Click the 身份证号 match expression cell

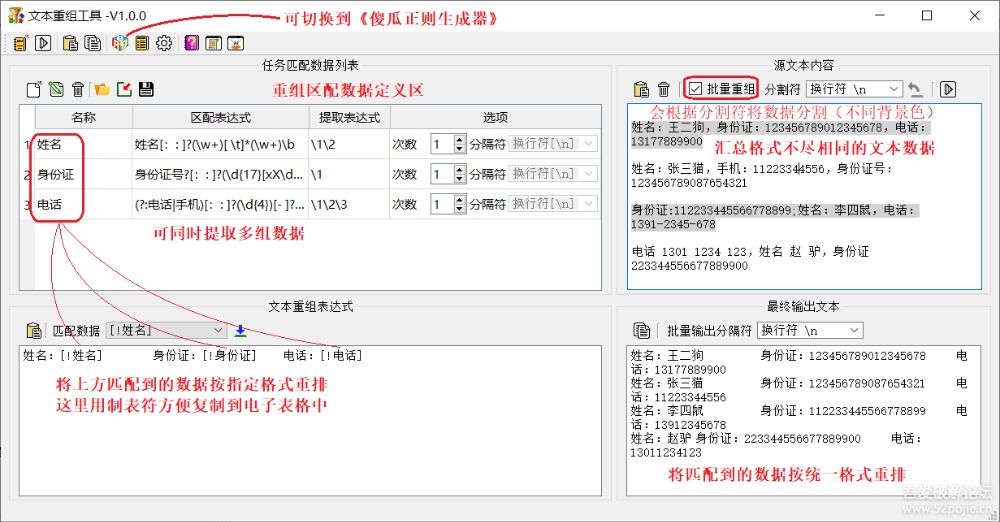(x=221, y=174)
